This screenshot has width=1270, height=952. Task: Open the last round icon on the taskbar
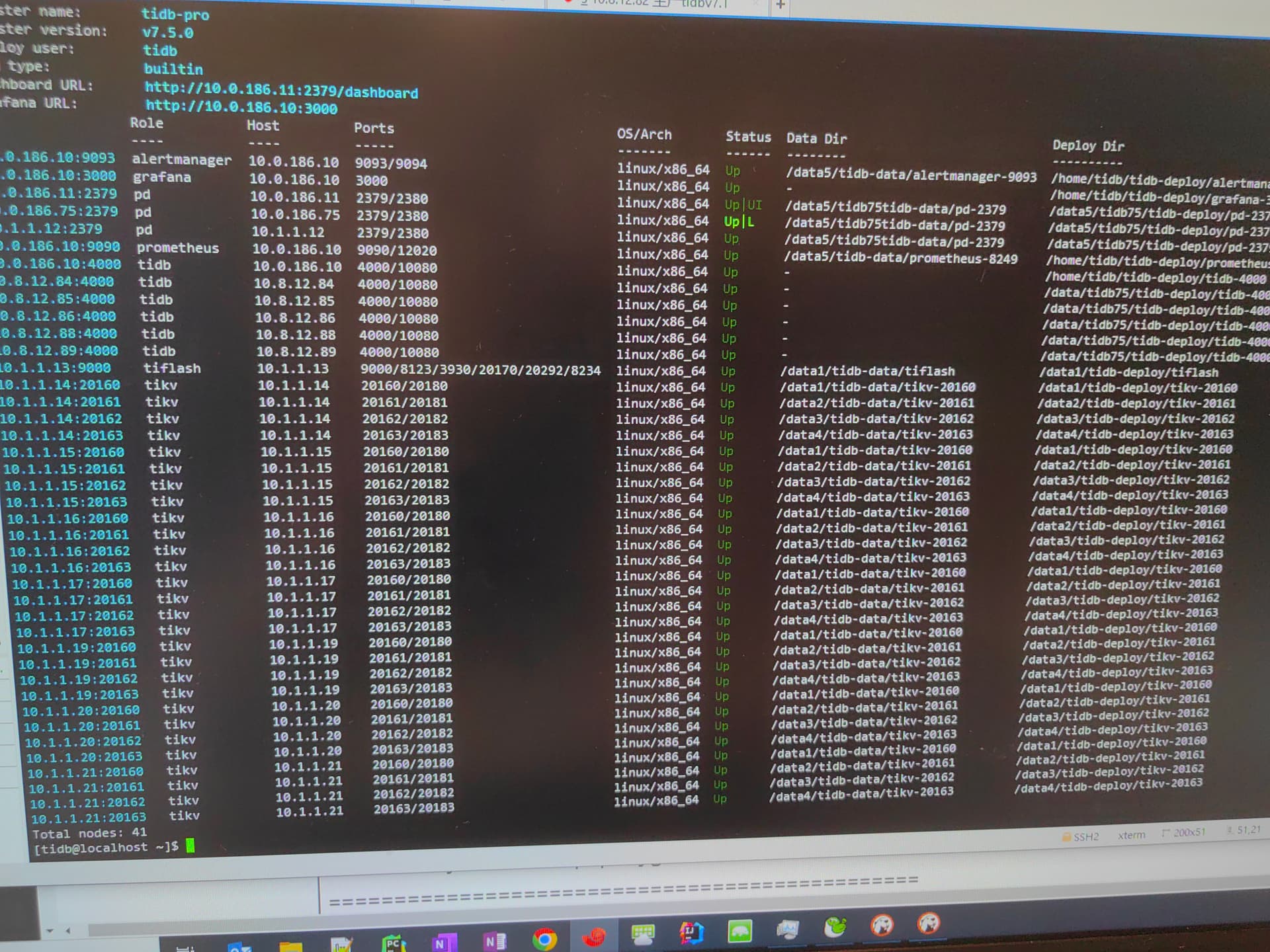[929, 923]
